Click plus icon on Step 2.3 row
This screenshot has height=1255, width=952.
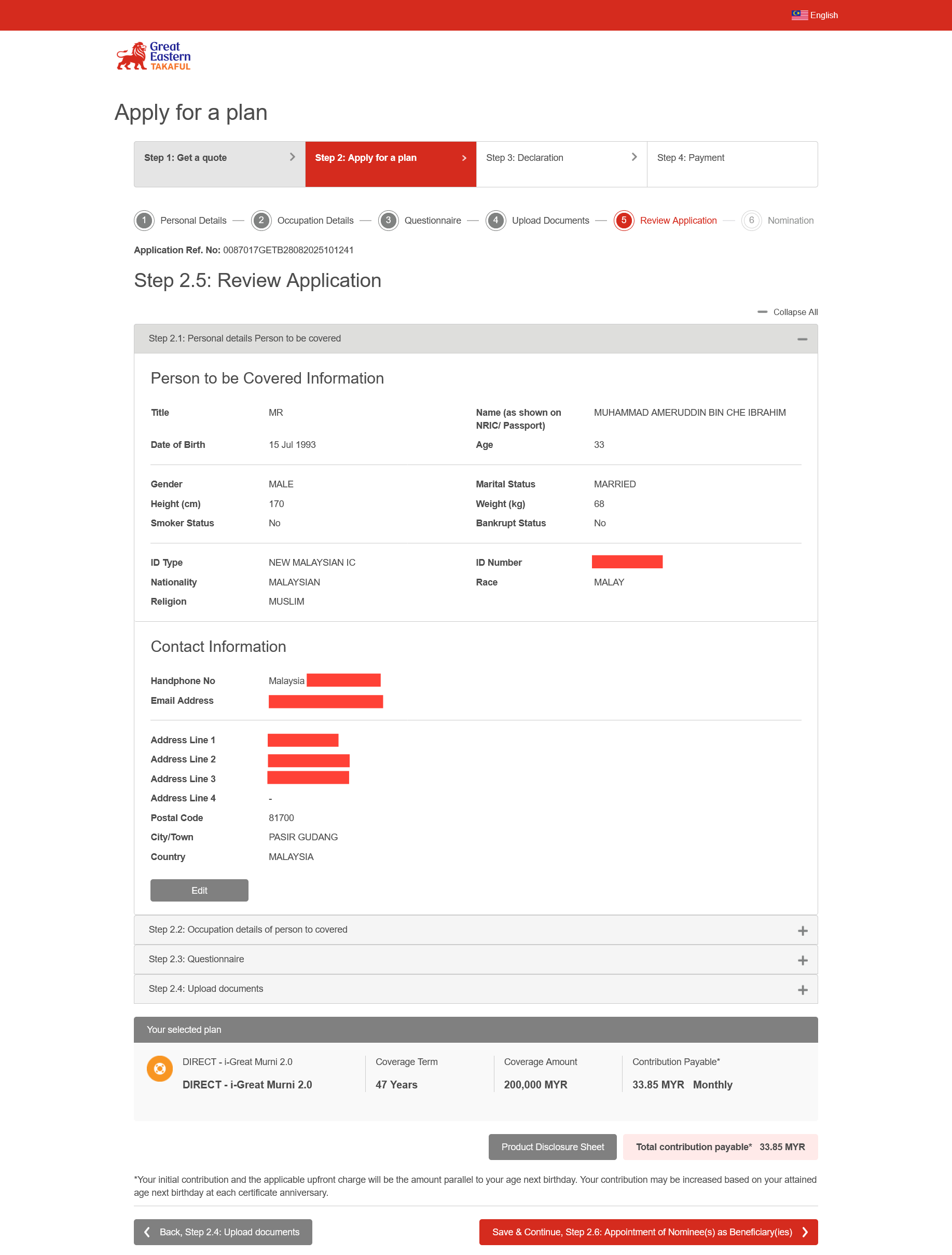pos(802,961)
